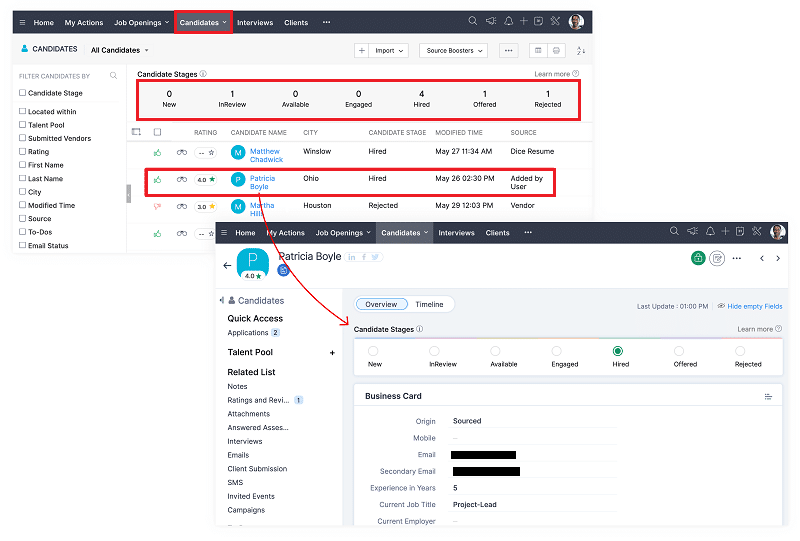Open notifications bell in Patricia Boyle window
This screenshot has width=800, height=541.
pos(710,231)
